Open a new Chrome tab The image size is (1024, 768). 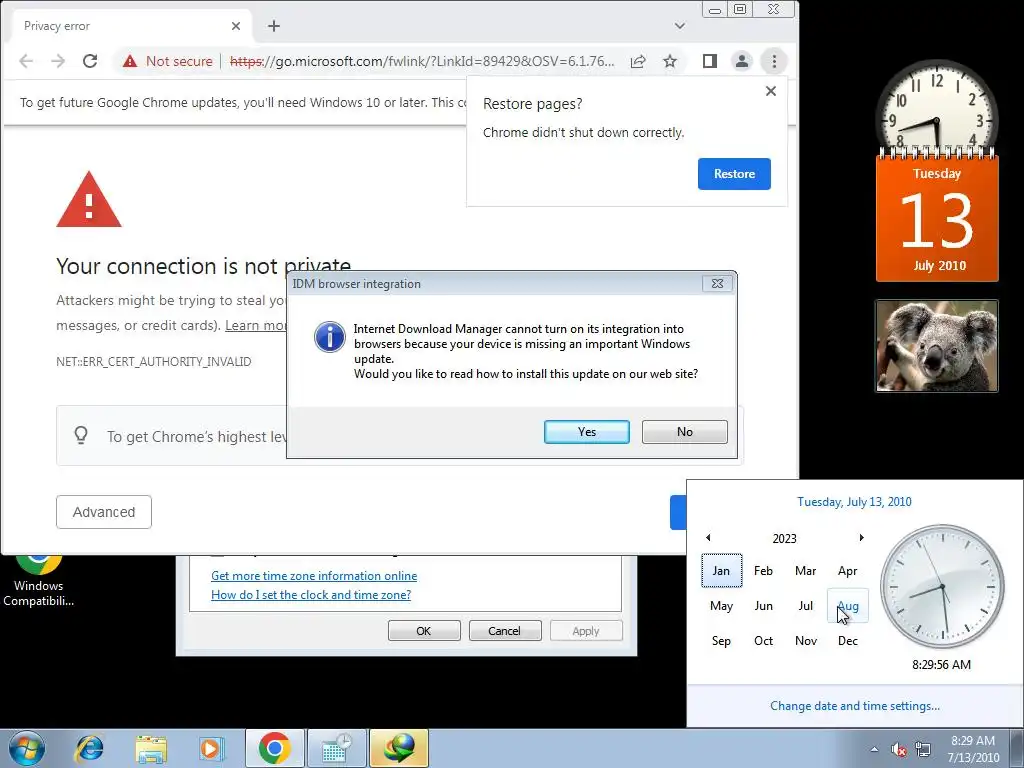click(274, 26)
